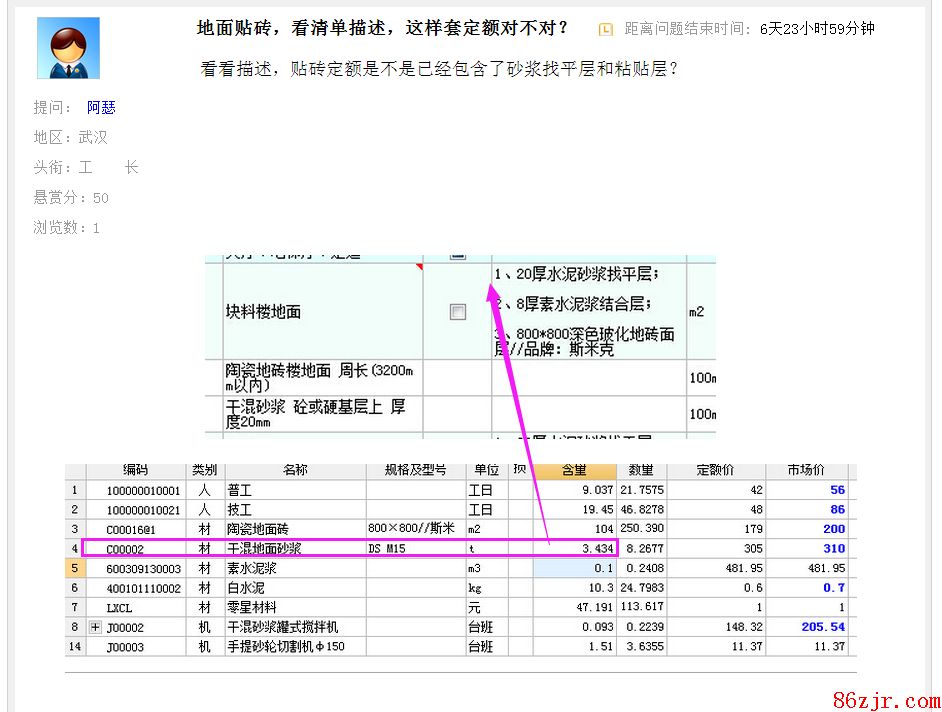Open the user profile link 阿瑟
Image resolution: width=942 pixels, height=712 pixels.
[101, 107]
